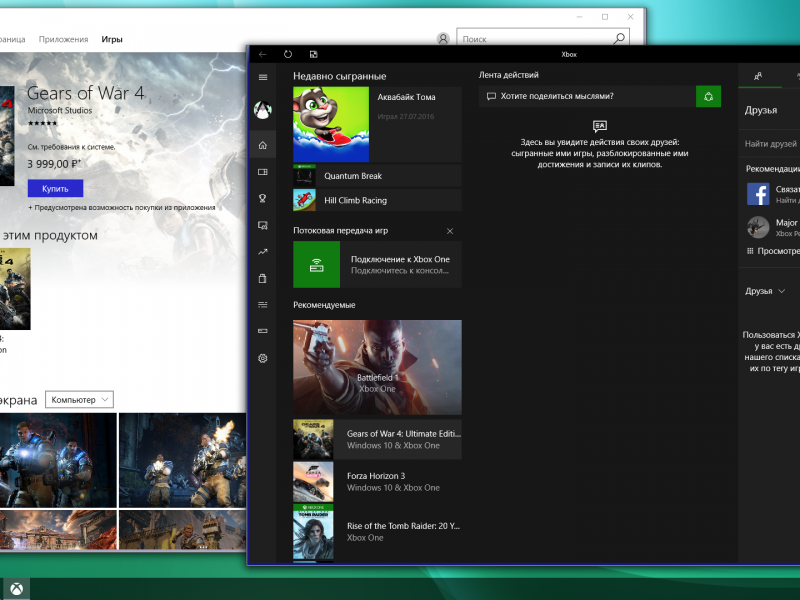Screen dimensions: 800x600
Task: Click the 'Лента действий' heading
Action: (508, 75)
